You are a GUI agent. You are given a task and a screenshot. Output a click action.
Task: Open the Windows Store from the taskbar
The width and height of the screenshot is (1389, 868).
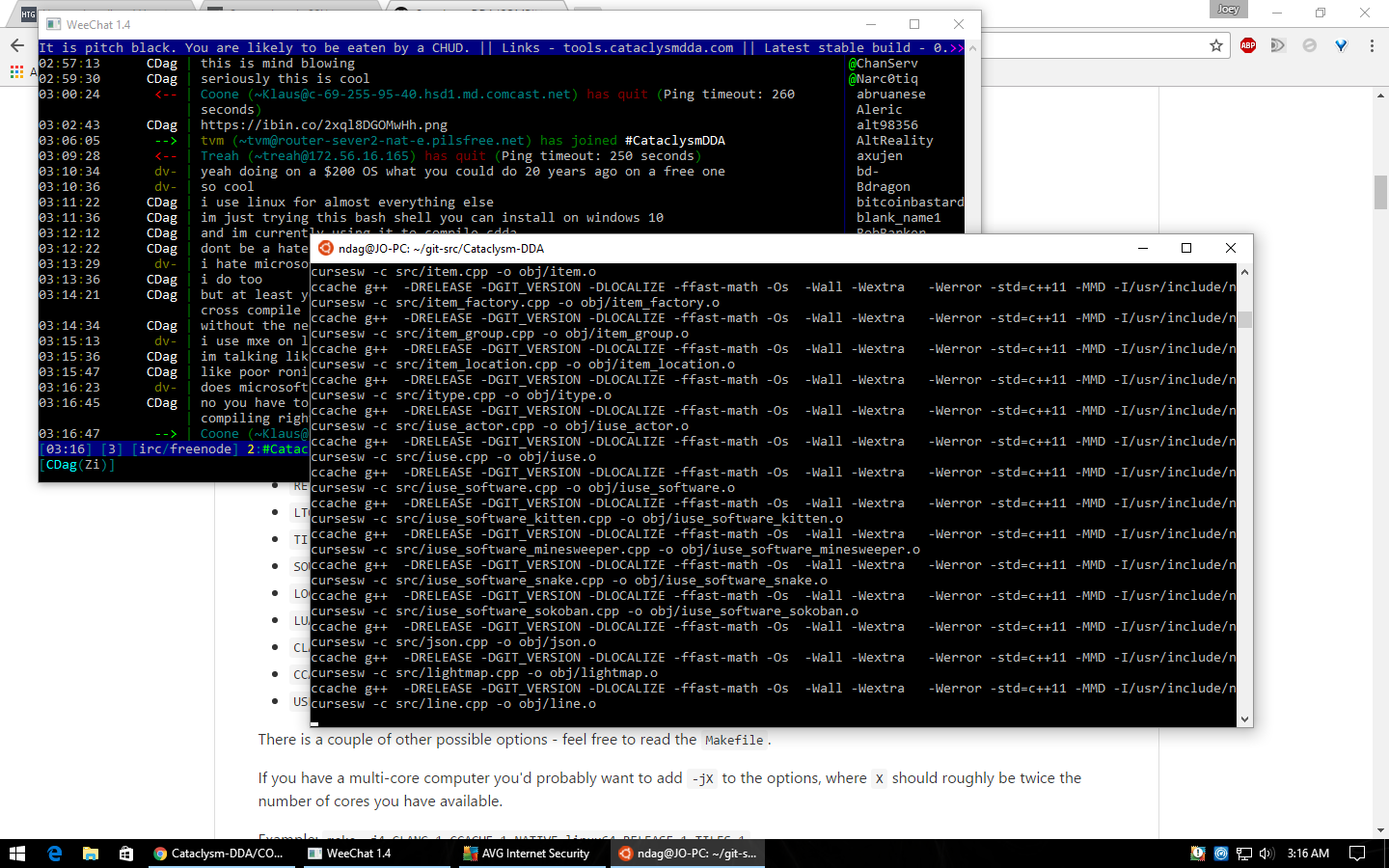(125, 854)
